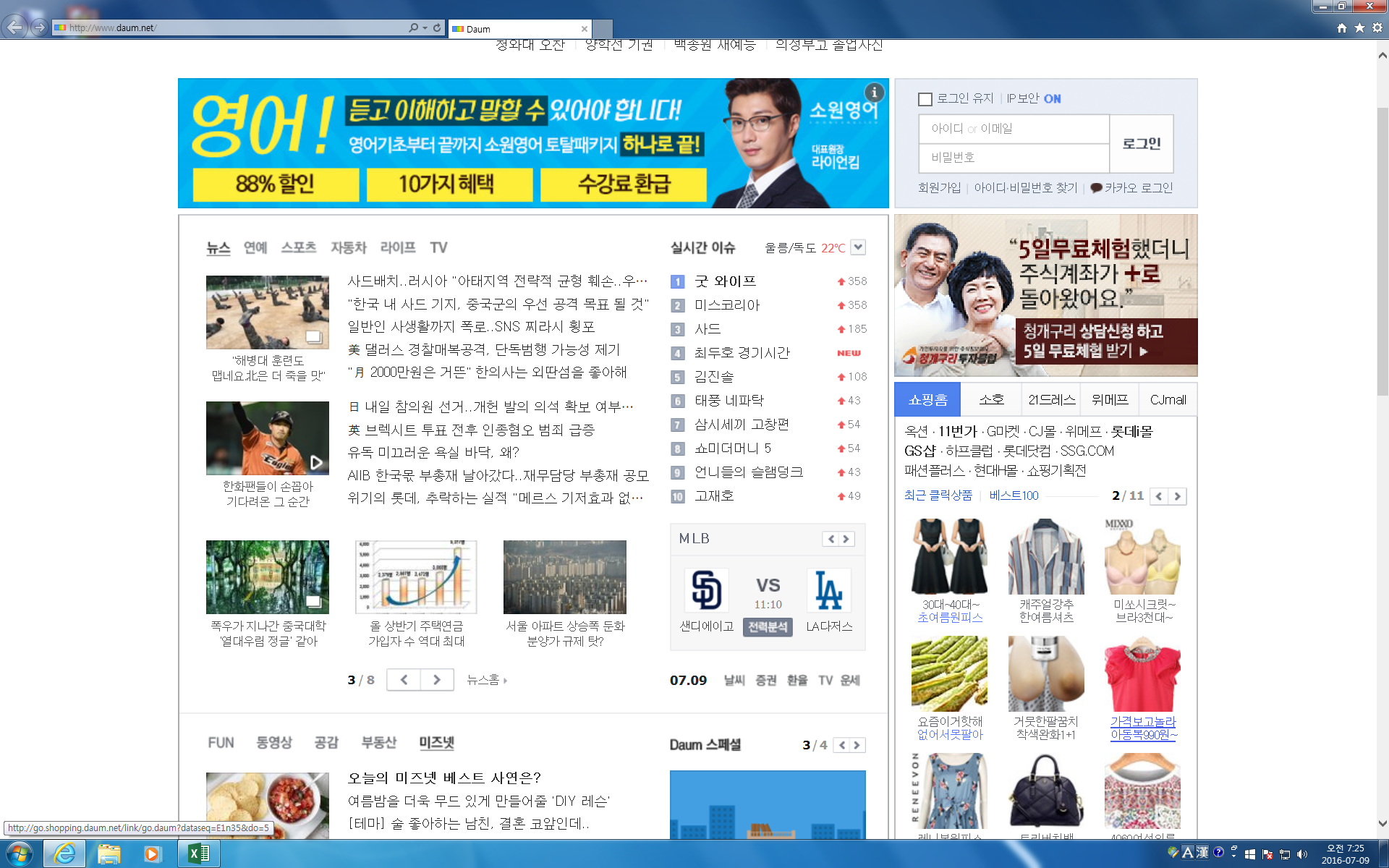Toggle the IP보안 ON setting
Screen dimensions: 1389x868
pos(1052,99)
